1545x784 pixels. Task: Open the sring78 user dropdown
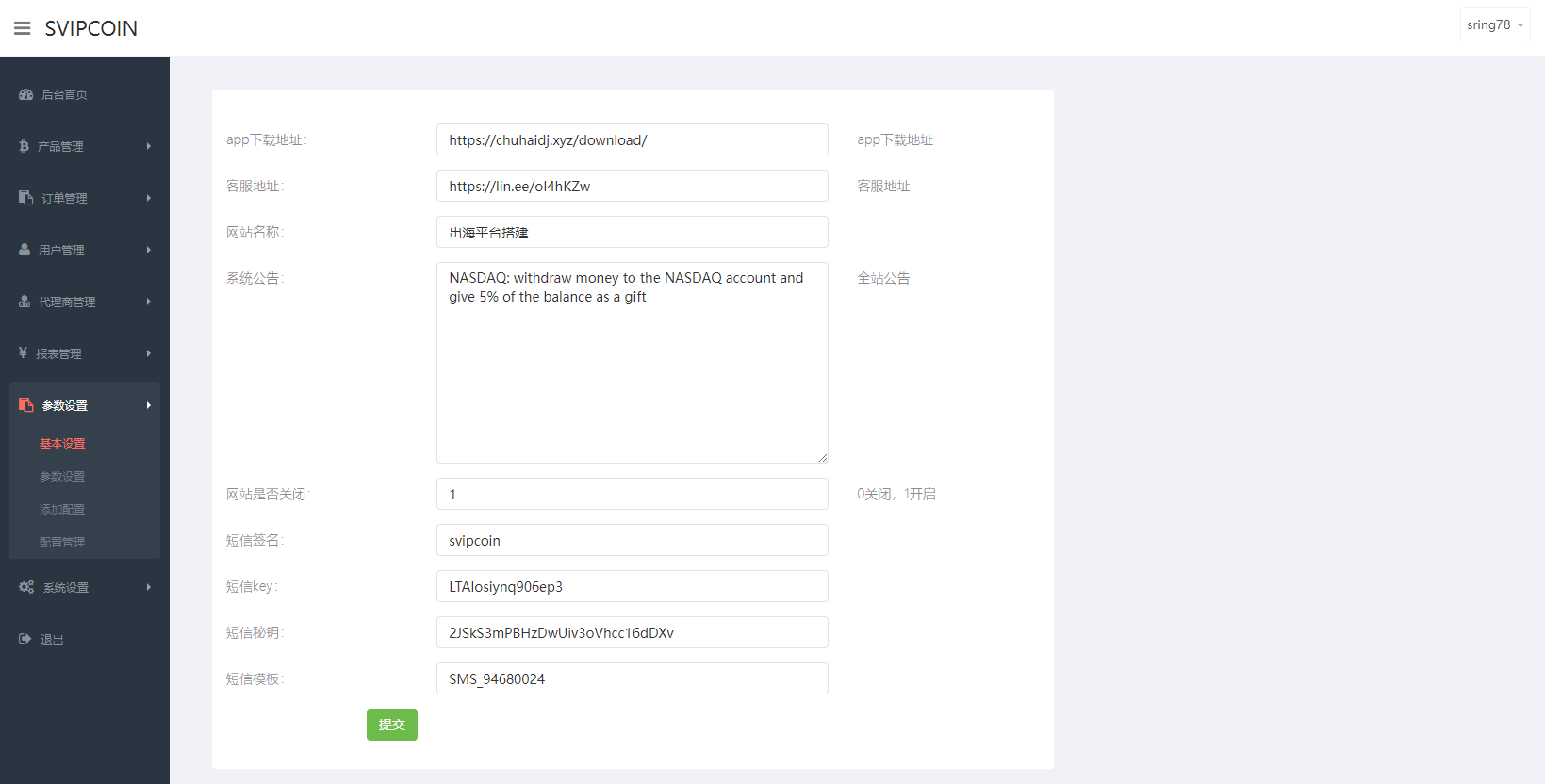(1494, 25)
